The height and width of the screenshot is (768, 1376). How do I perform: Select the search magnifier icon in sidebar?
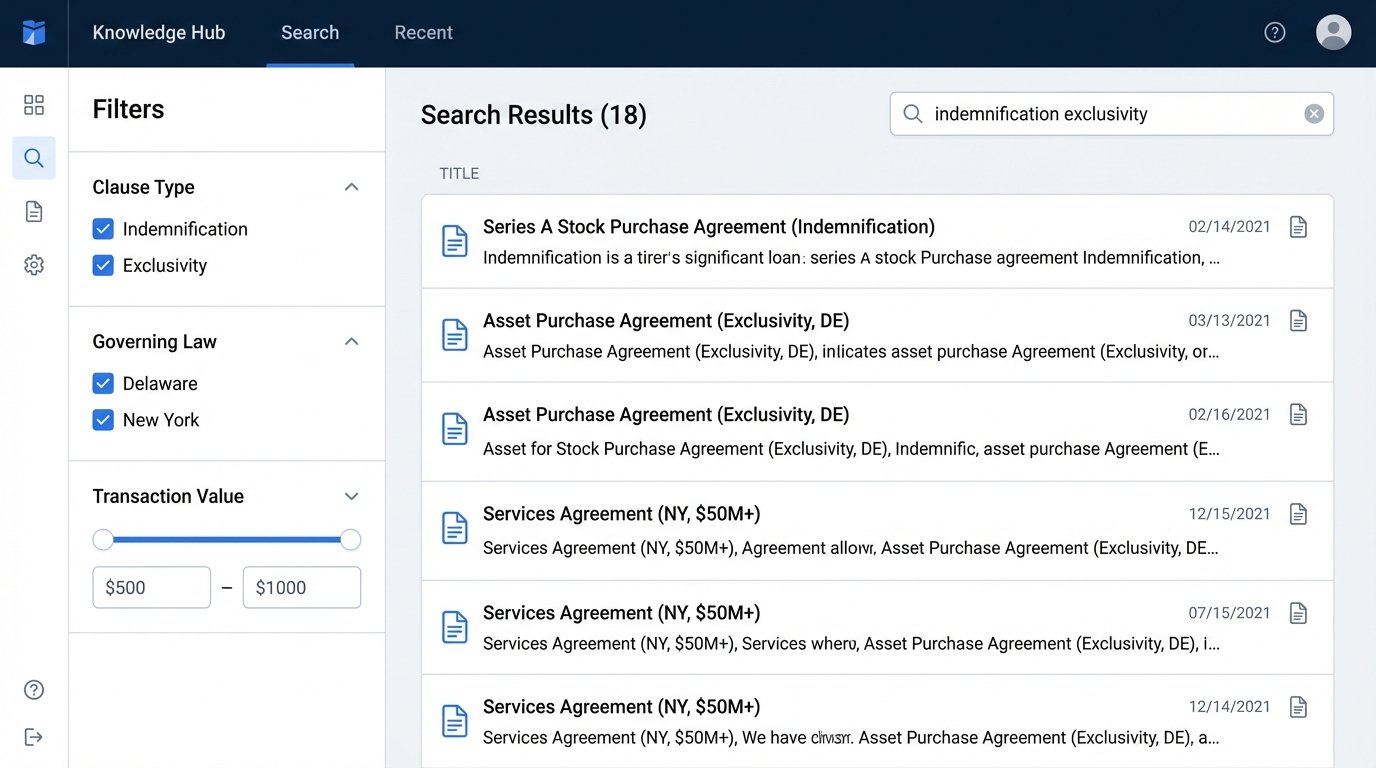pos(33,157)
